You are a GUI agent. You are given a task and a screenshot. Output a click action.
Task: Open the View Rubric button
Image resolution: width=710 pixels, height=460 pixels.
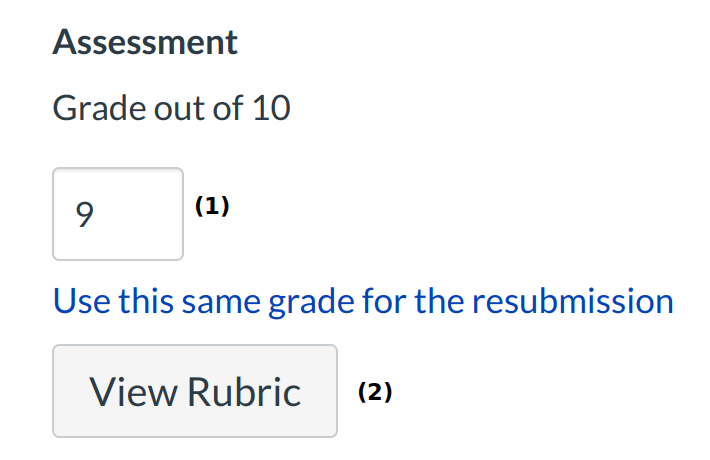coord(195,391)
